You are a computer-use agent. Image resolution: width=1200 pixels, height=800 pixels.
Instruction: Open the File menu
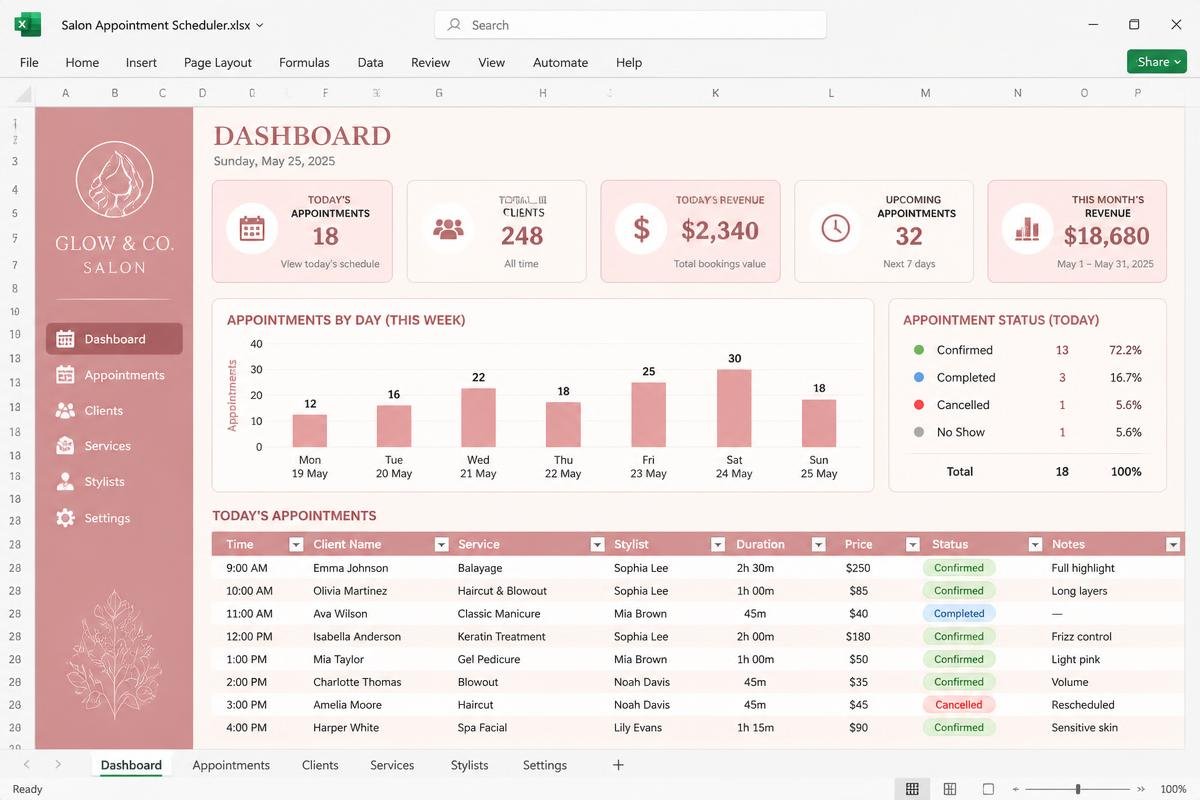point(29,62)
